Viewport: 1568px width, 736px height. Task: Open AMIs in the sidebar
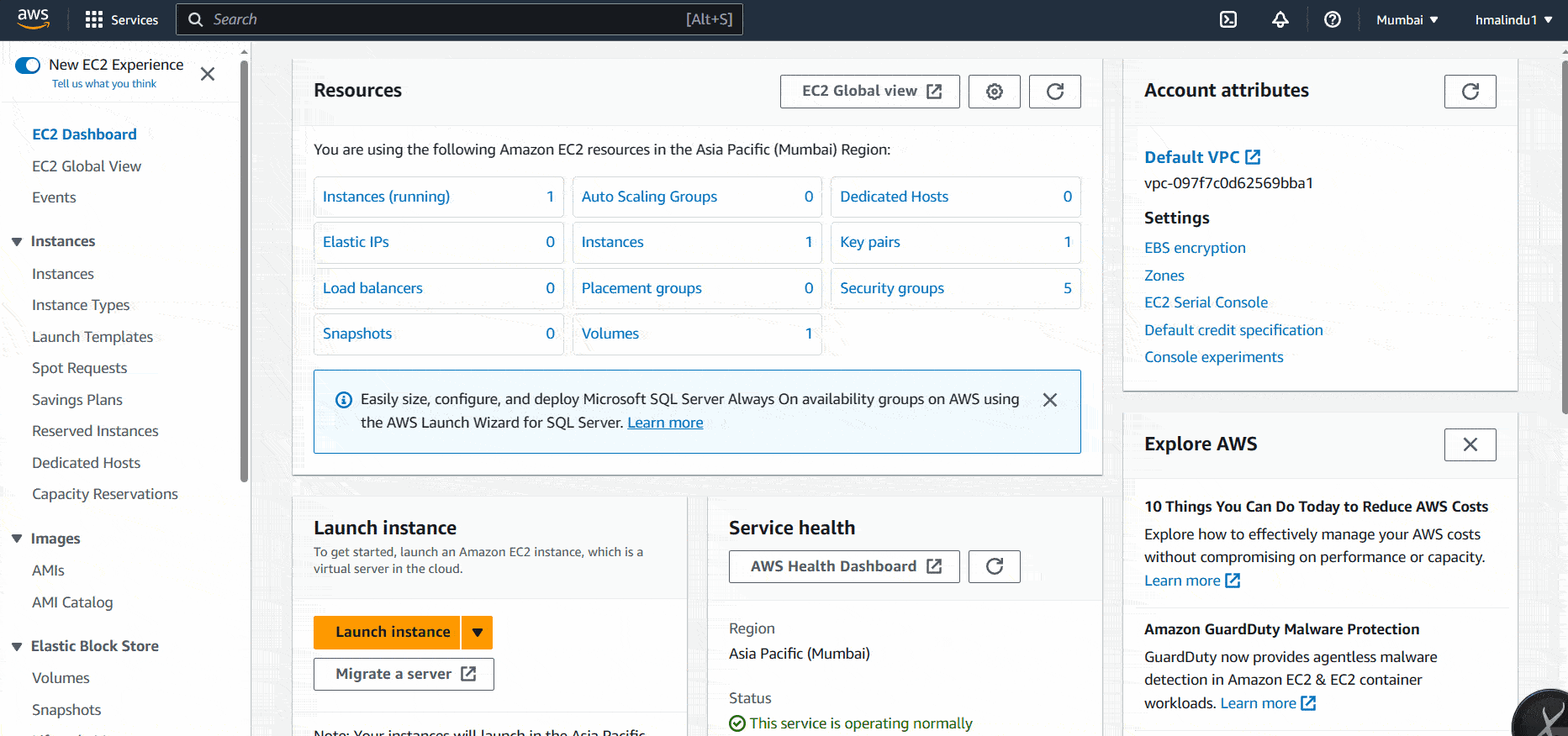point(48,570)
